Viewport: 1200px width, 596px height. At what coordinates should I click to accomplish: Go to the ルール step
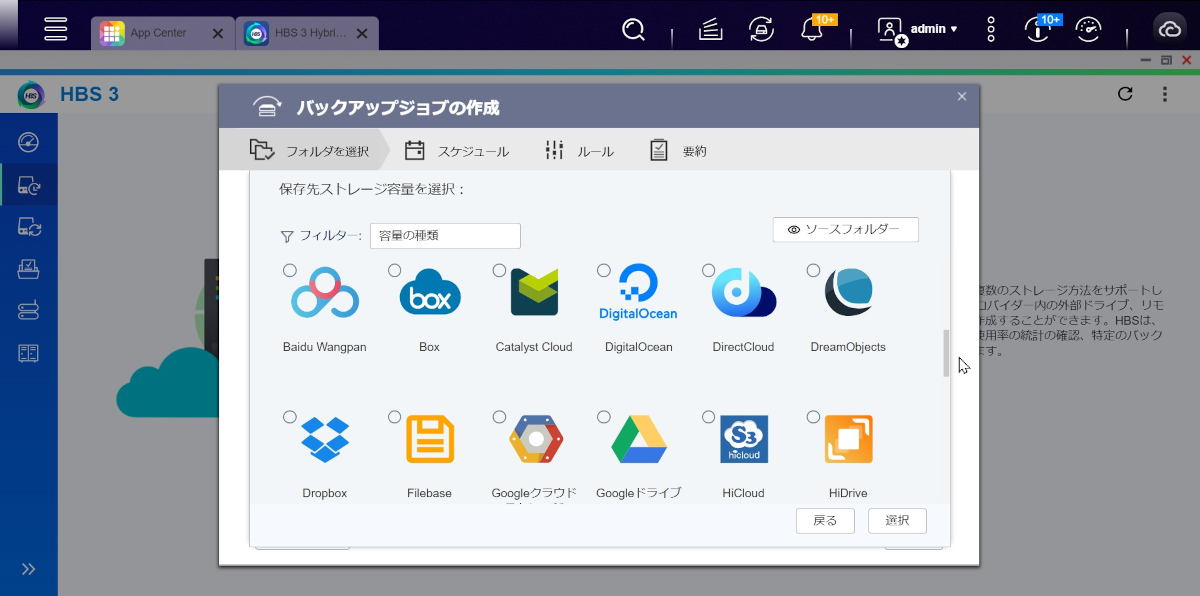tap(579, 151)
